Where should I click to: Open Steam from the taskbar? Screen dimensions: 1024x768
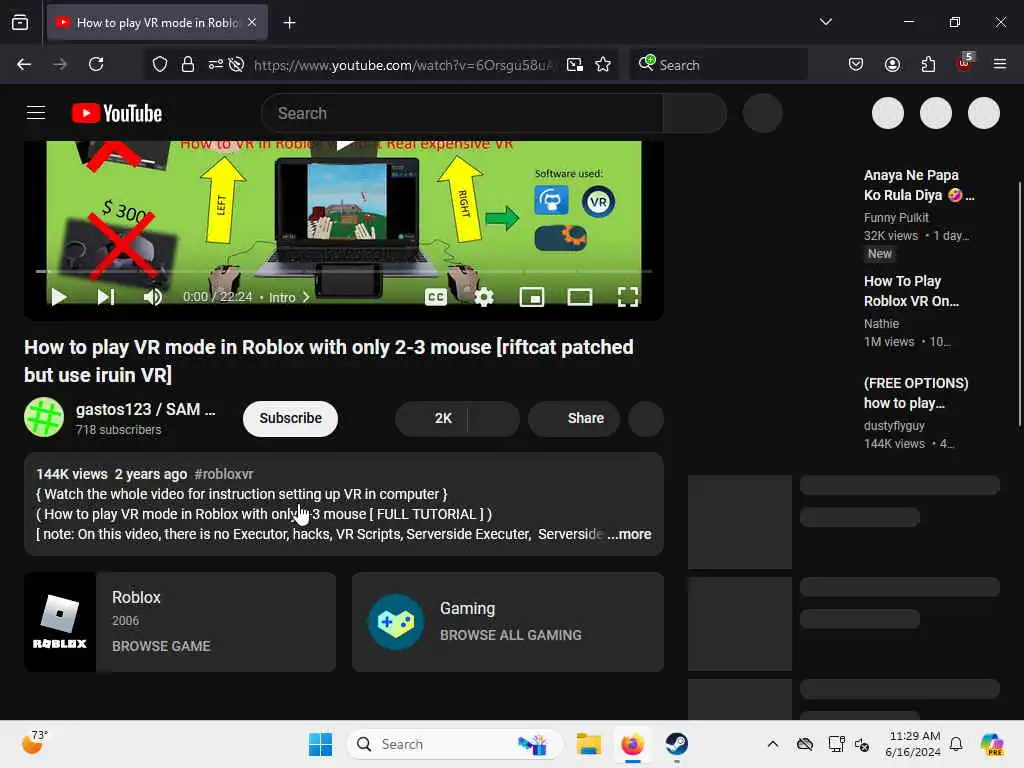pyautogui.click(x=677, y=744)
